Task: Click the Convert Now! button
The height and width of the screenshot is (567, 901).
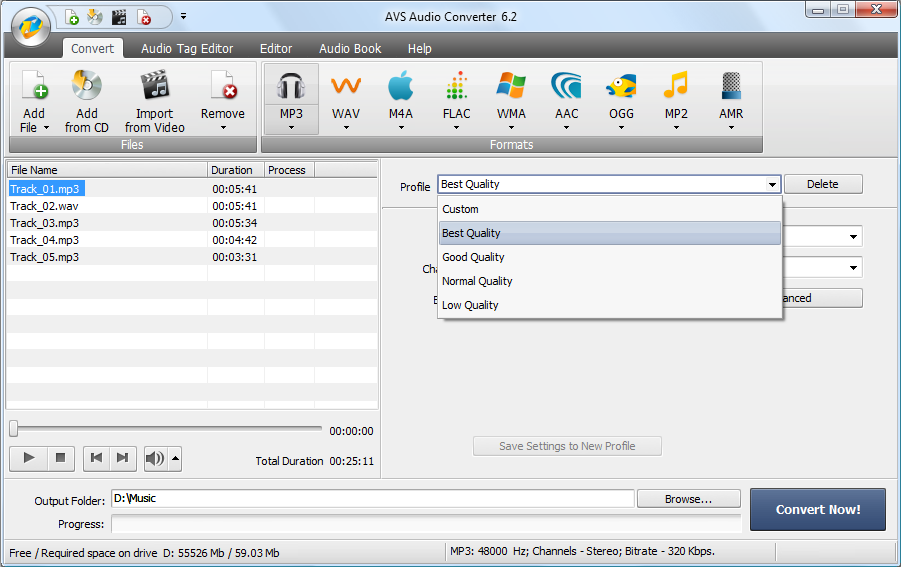Action: tap(817, 509)
